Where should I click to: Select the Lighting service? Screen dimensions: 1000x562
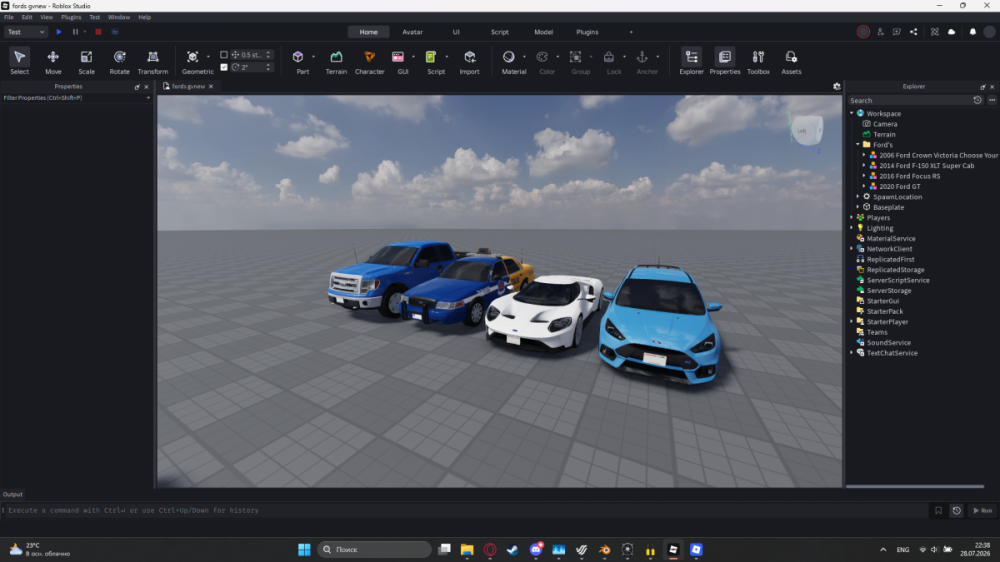[x=879, y=228]
